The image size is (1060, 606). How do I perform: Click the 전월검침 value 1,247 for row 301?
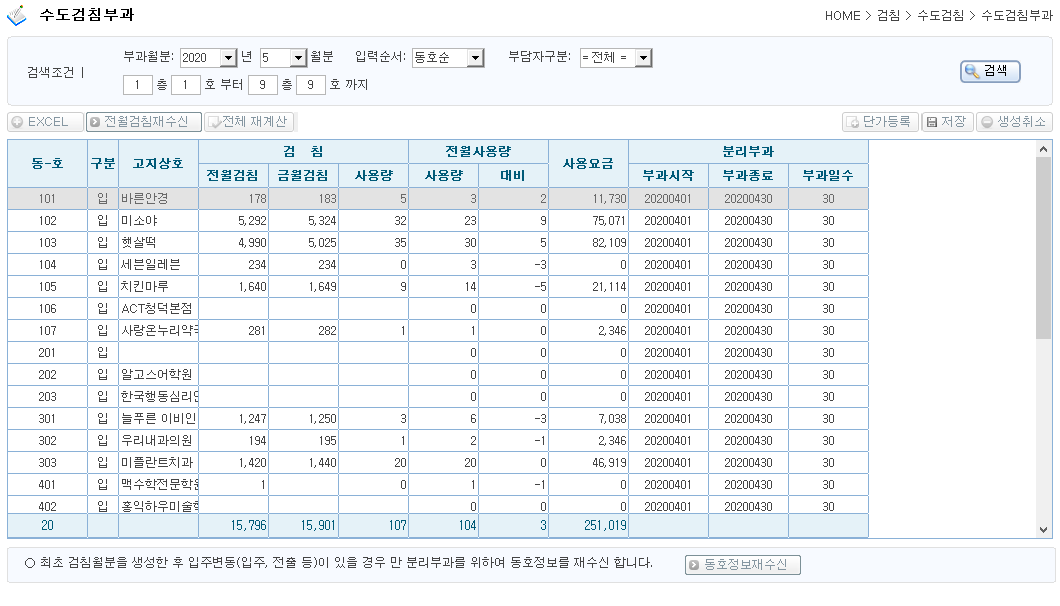point(233,419)
